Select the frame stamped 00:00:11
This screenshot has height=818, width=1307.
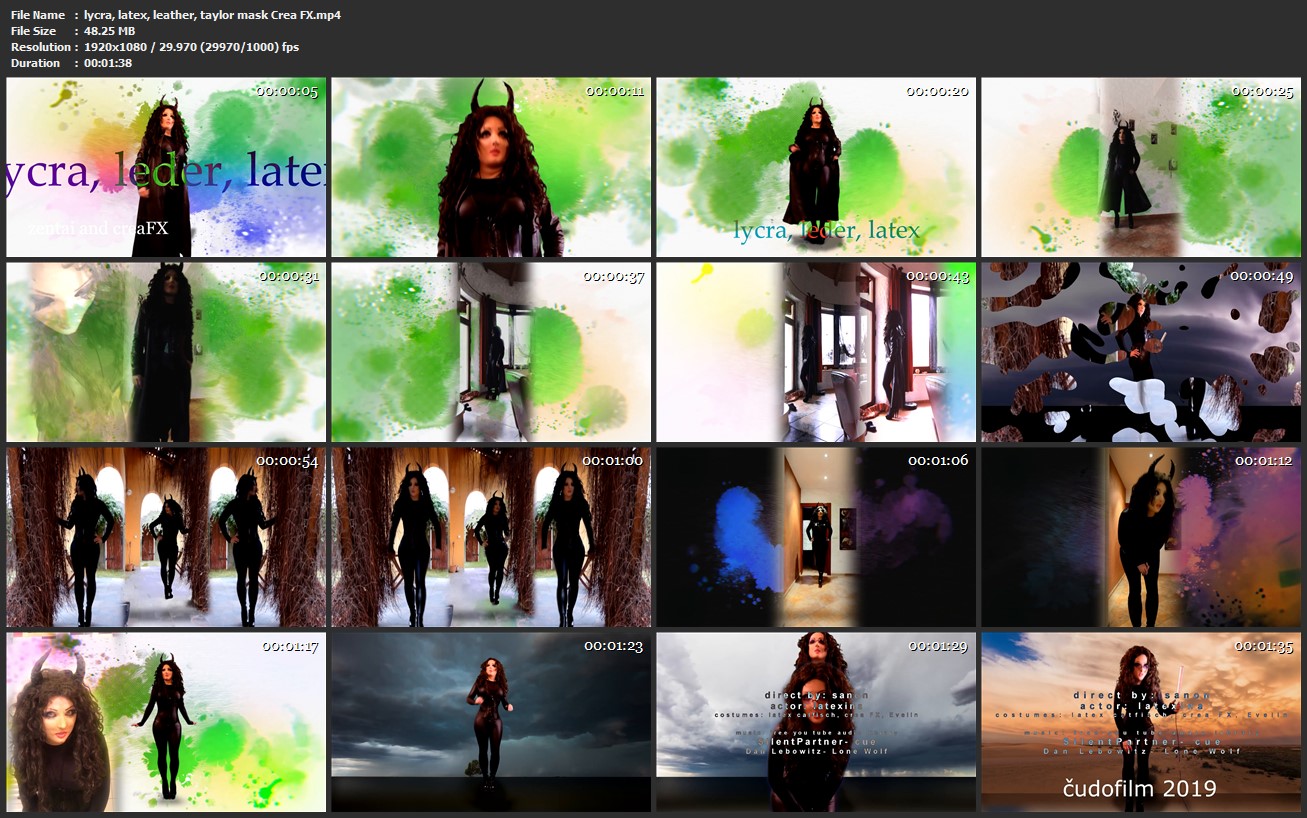click(x=491, y=167)
